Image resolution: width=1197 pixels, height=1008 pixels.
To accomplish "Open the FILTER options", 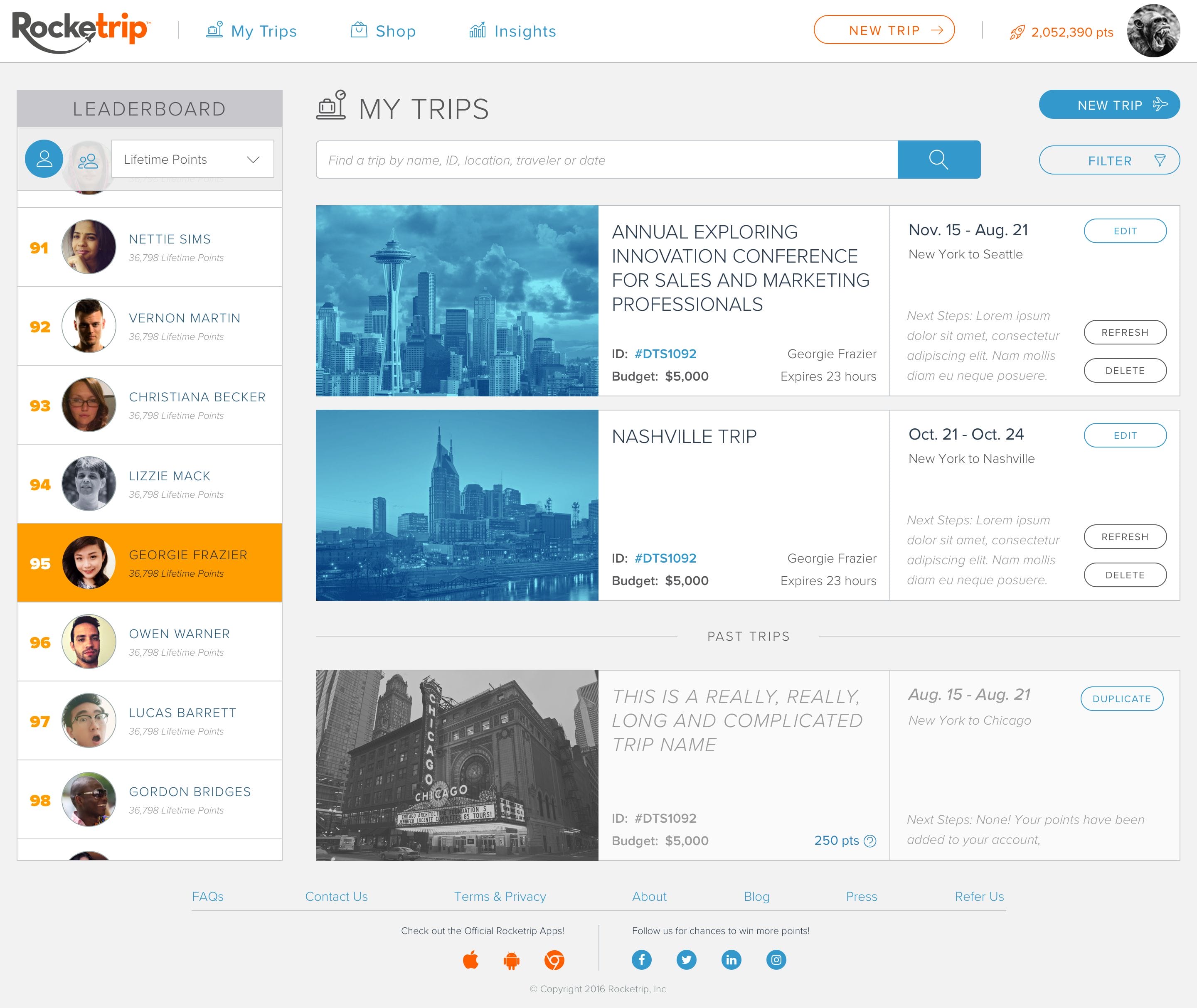I will point(1109,160).
